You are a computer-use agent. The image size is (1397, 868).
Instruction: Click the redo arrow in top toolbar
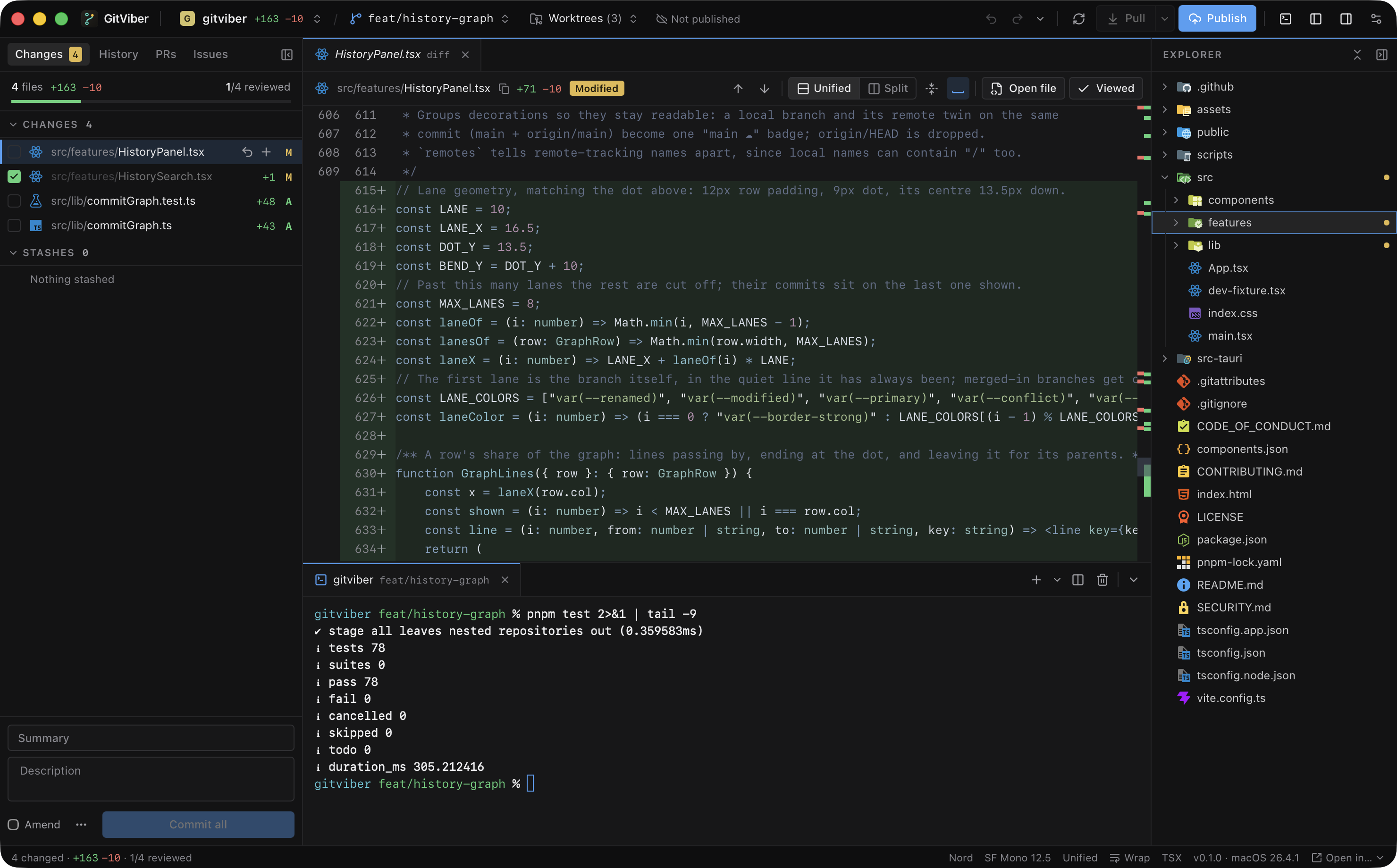1018,19
